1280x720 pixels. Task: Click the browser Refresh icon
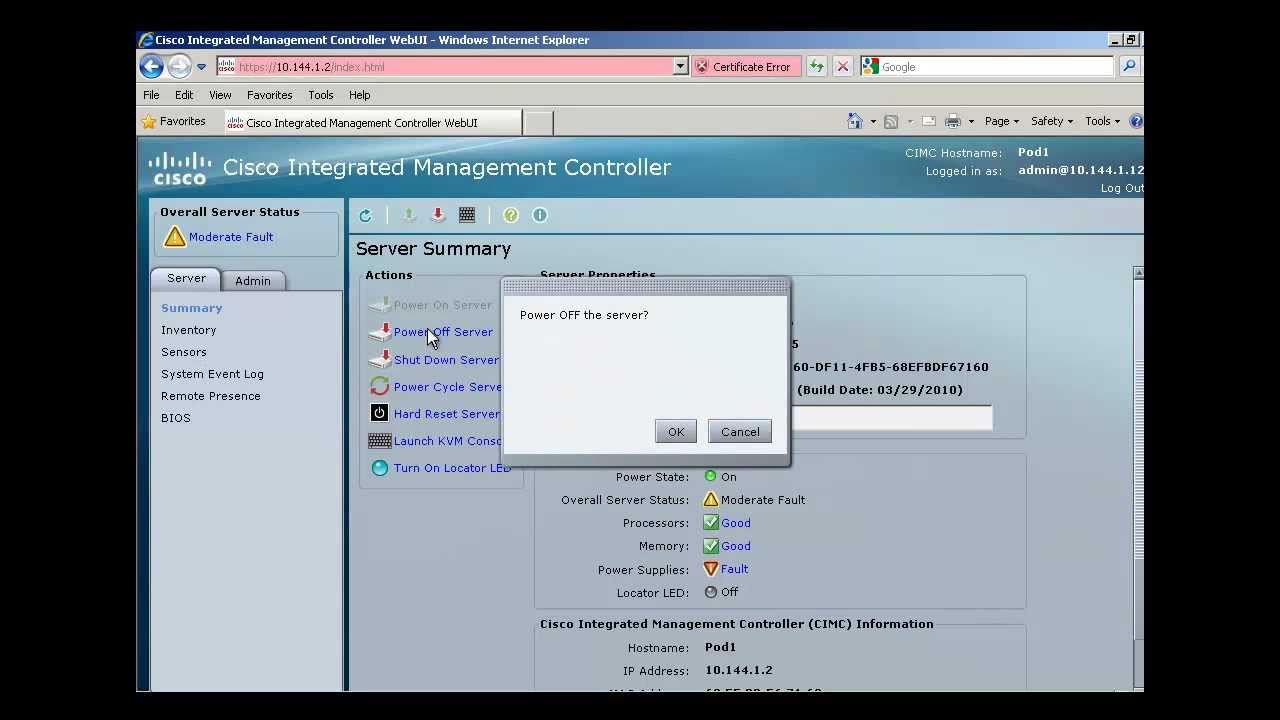click(817, 67)
